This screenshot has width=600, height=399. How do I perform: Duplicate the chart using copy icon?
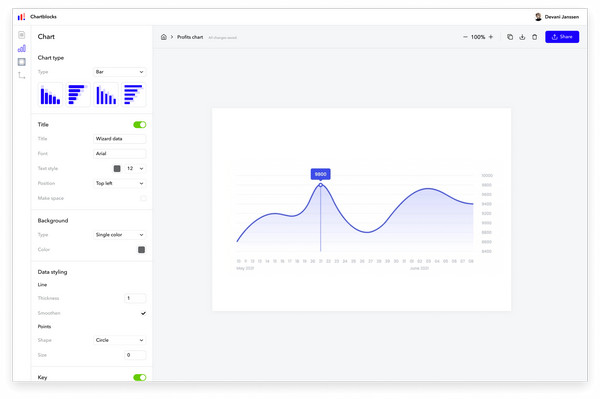[510, 37]
